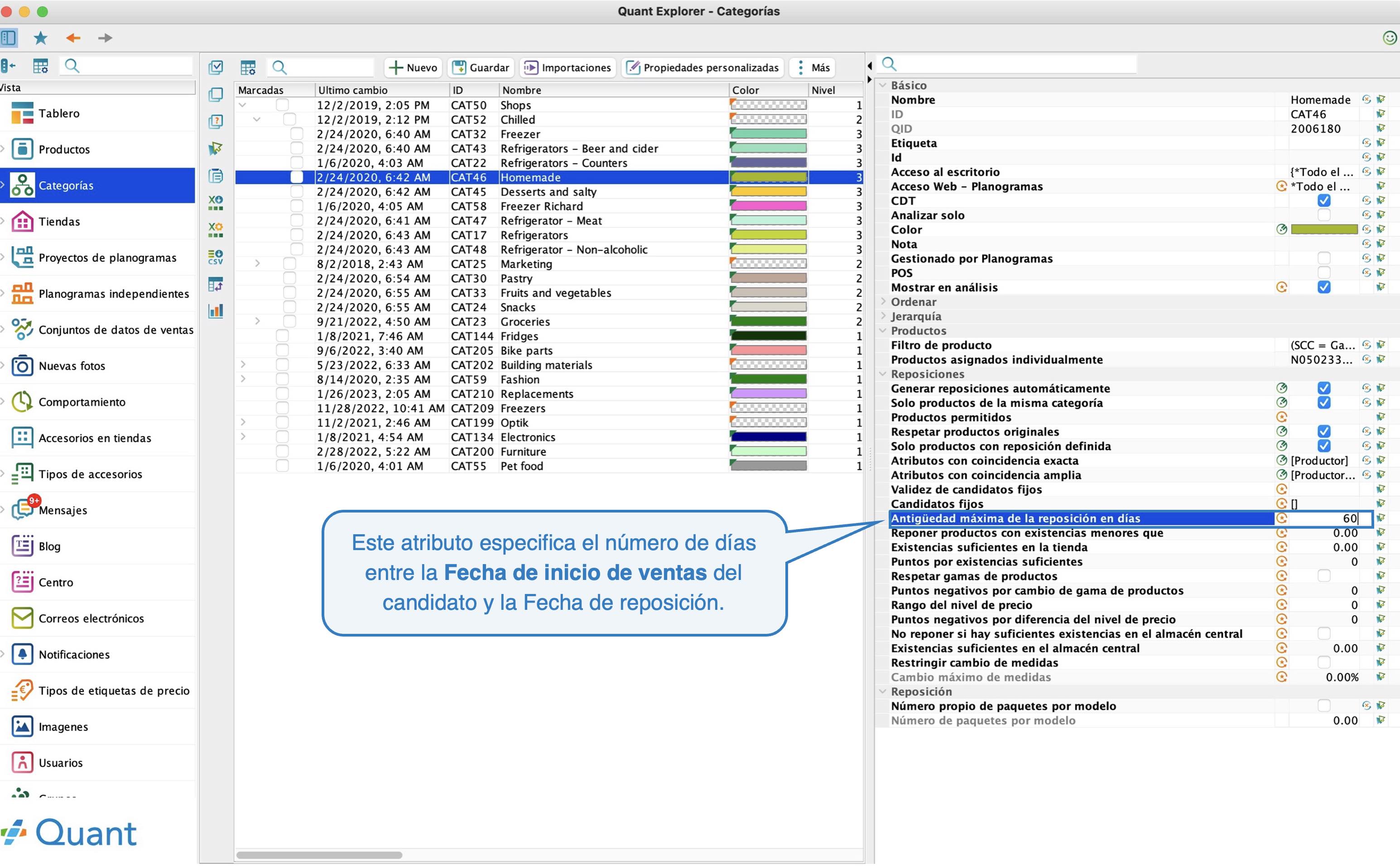Go forward with the gray arrow

[x=104, y=38]
